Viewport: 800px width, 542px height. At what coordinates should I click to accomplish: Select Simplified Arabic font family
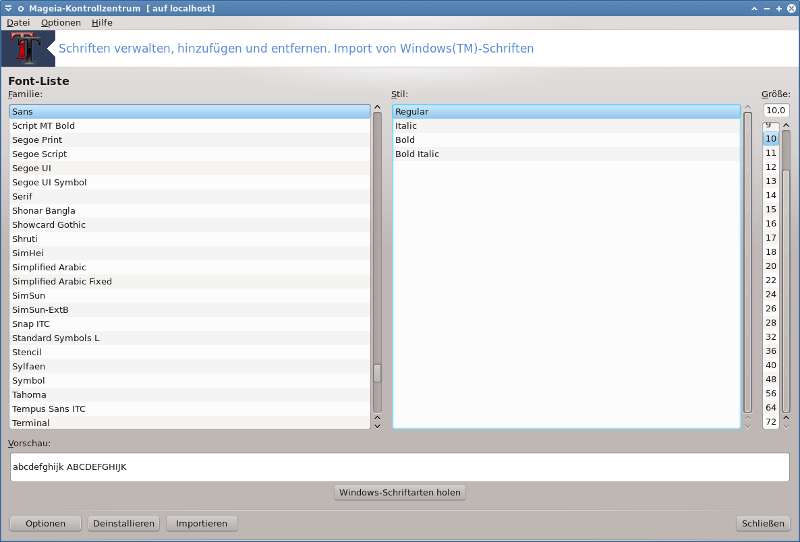coord(190,267)
